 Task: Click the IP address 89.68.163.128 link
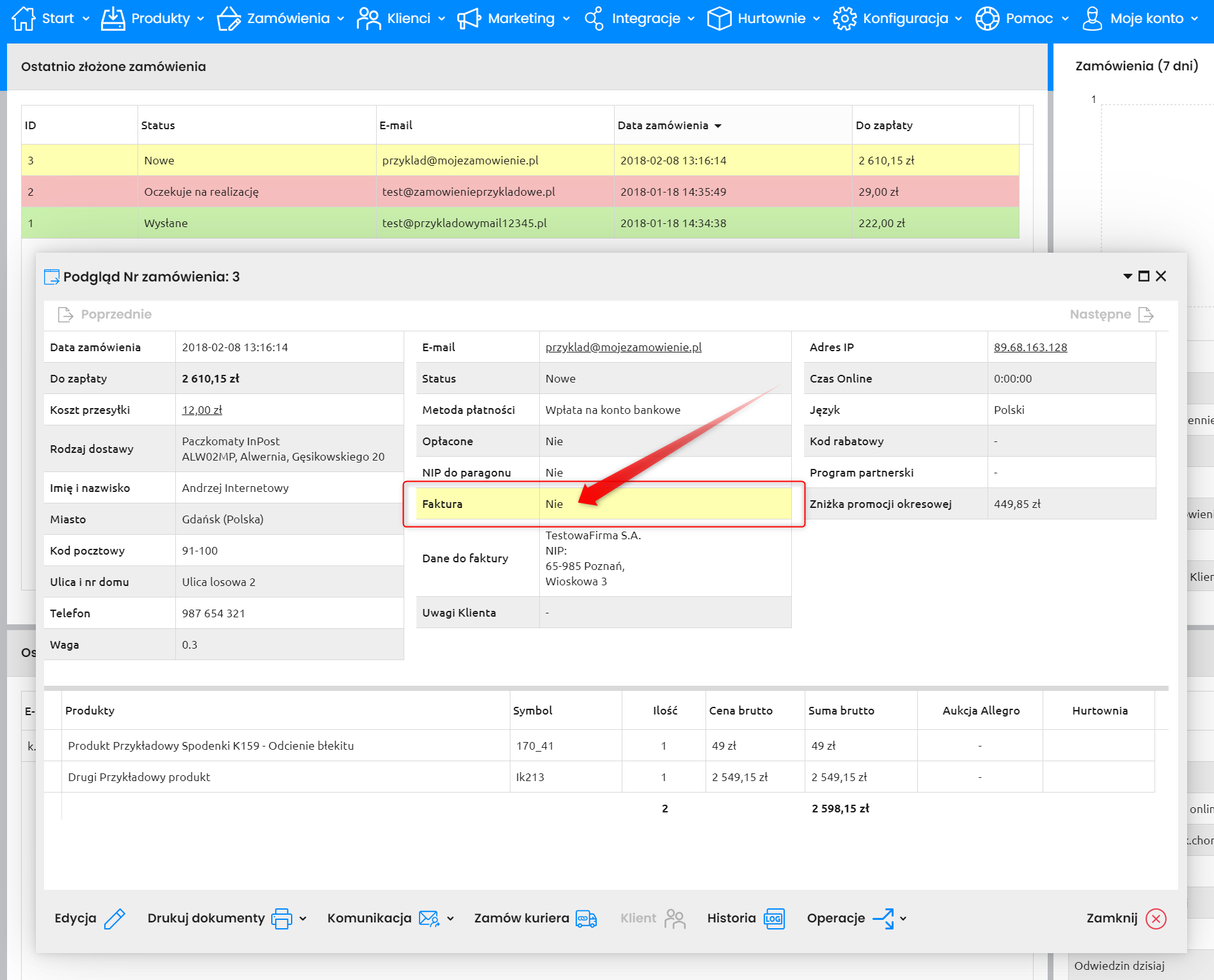1030,347
